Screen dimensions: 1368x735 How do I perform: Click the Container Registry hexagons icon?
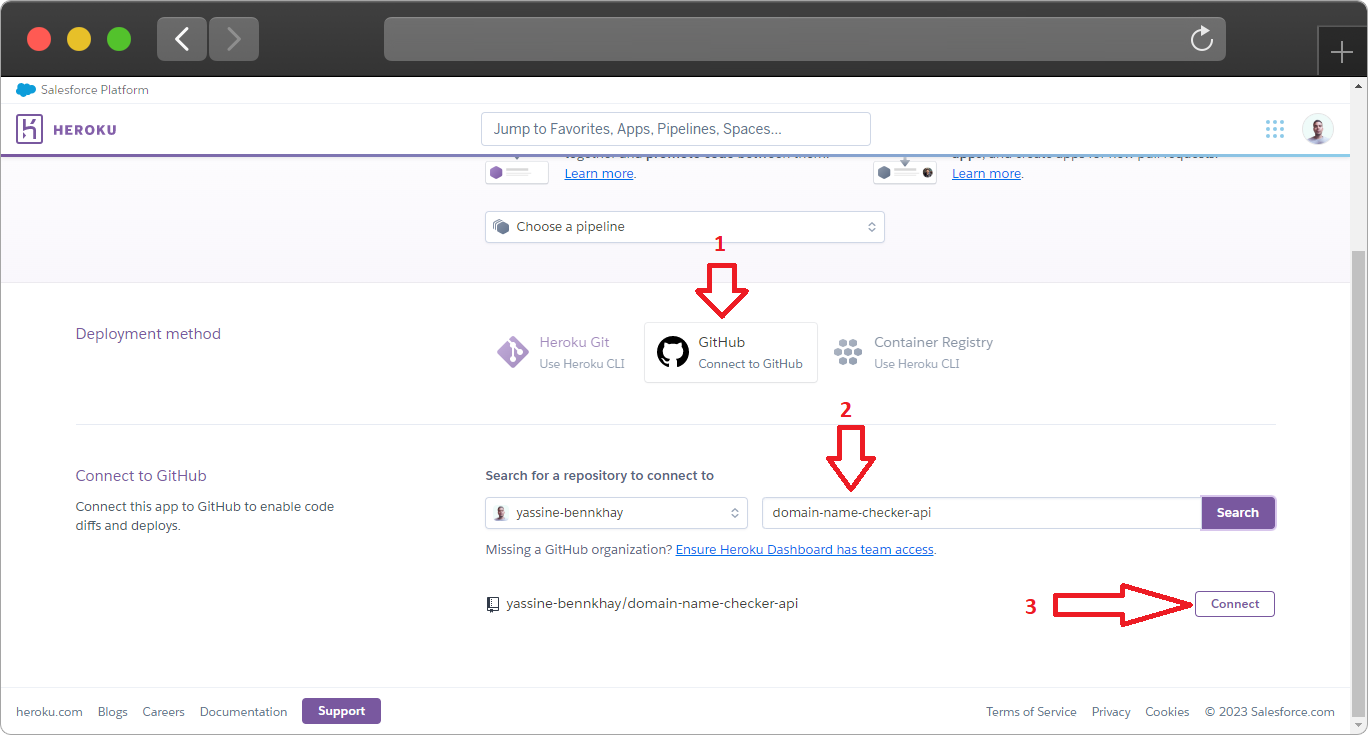(x=848, y=352)
